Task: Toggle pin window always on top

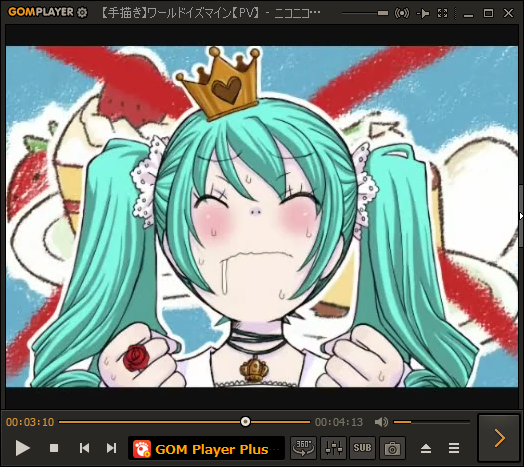Action: (423, 13)
